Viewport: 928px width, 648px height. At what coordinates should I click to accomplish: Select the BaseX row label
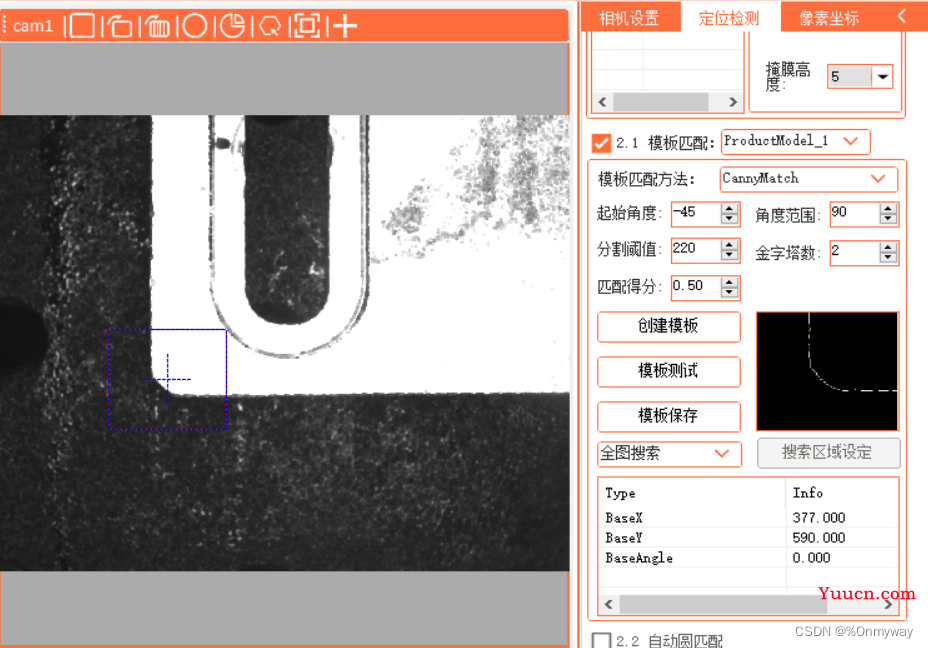click(624, 518)
